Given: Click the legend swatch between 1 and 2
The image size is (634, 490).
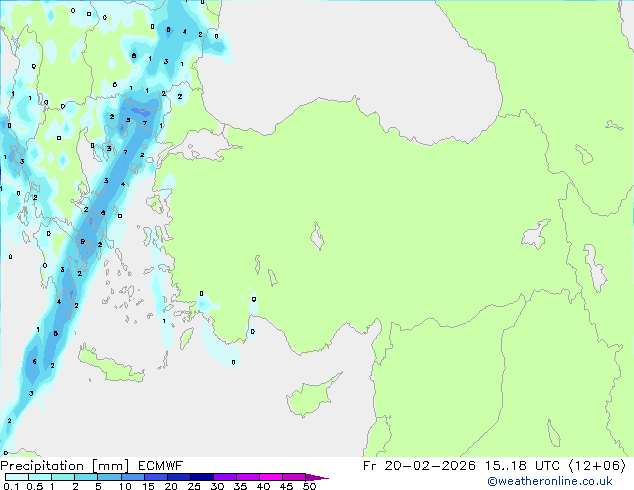Looking at the screenshot, I should (63, 477).
